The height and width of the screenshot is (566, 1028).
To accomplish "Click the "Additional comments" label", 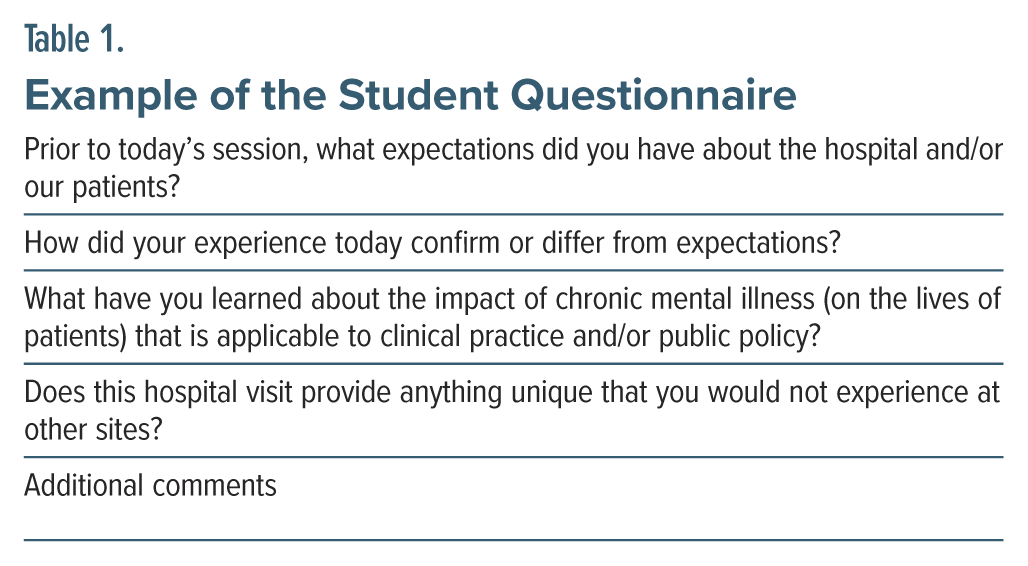I will [x=150, y=485].
